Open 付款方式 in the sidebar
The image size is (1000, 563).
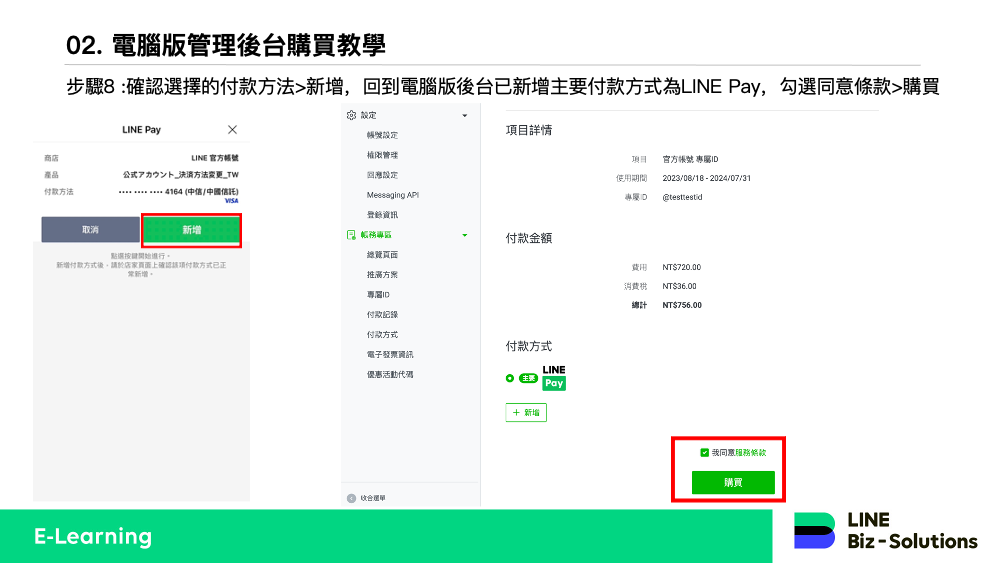382,334
